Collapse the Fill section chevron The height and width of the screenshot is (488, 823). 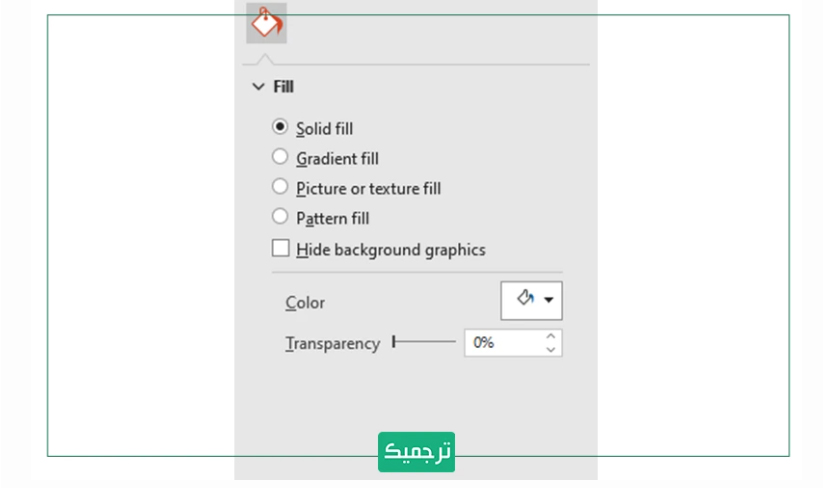pos(258,86)
